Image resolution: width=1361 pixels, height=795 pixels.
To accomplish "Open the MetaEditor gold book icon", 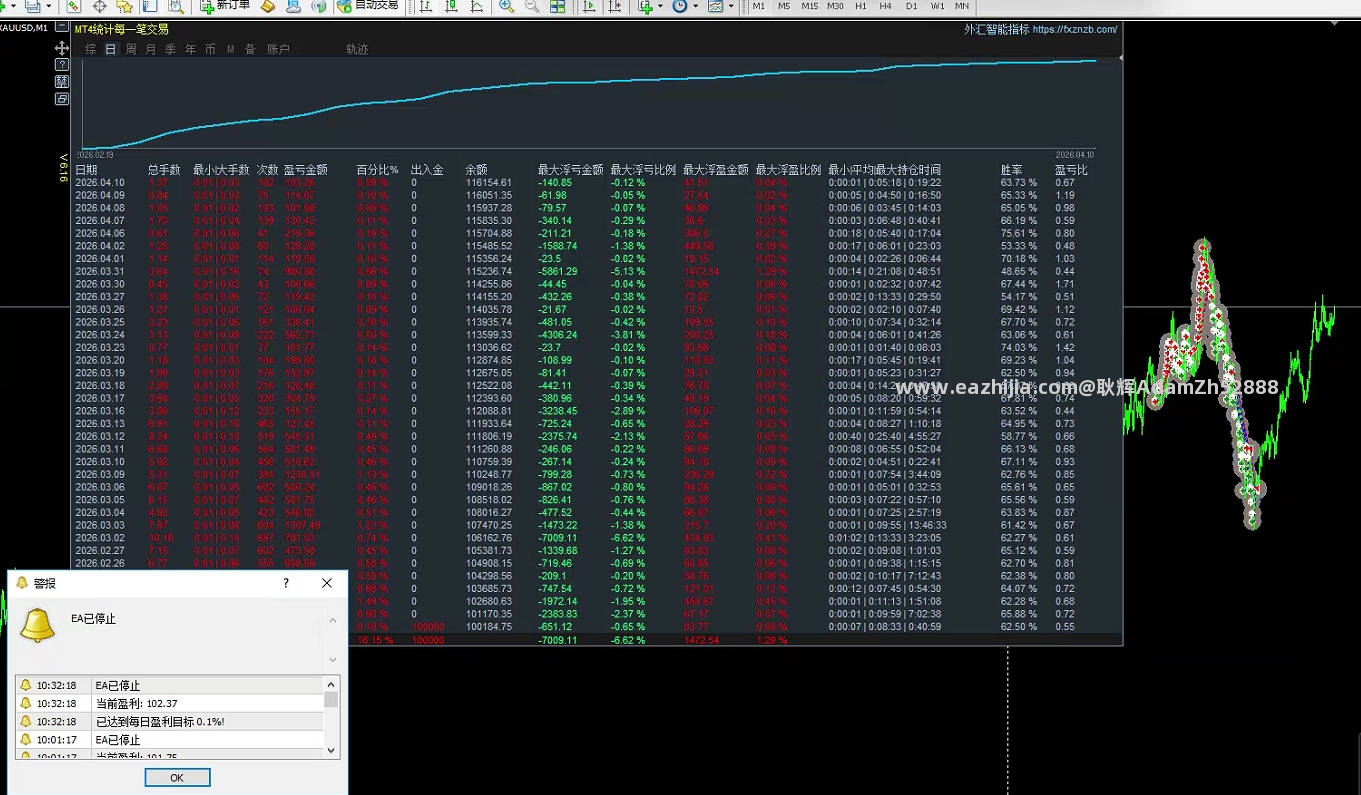I will (x=269, y=6).
